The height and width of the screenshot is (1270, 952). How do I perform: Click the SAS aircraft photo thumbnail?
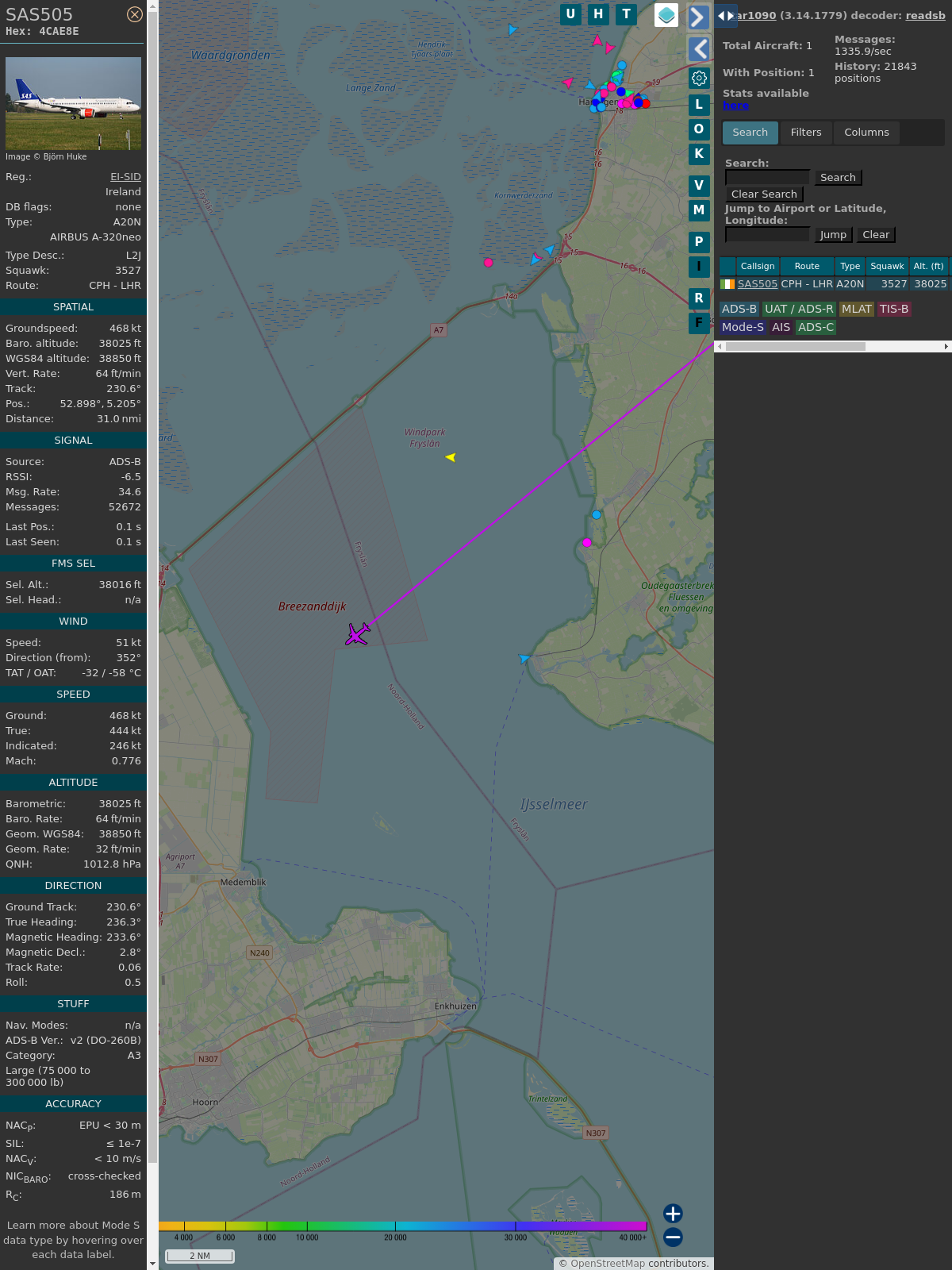coord(73,103)
